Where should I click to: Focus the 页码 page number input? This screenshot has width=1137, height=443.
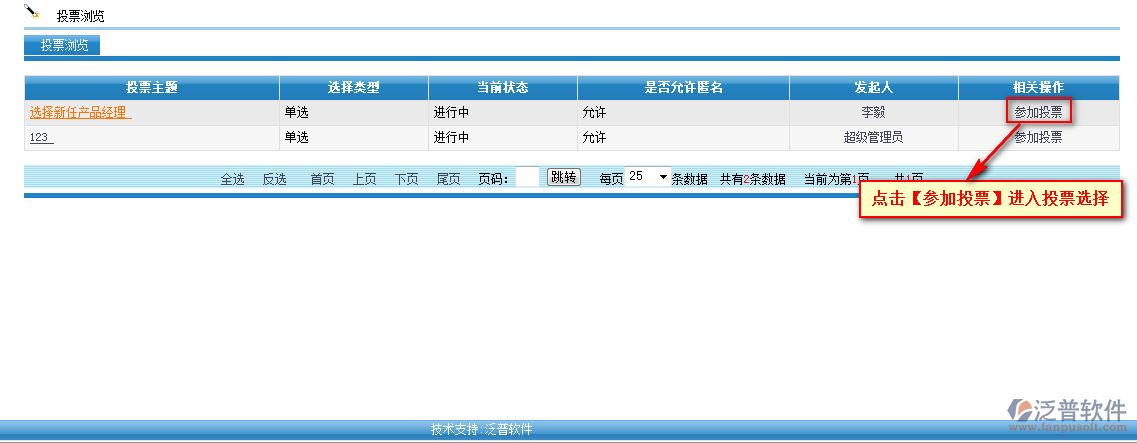pos(527,178)
